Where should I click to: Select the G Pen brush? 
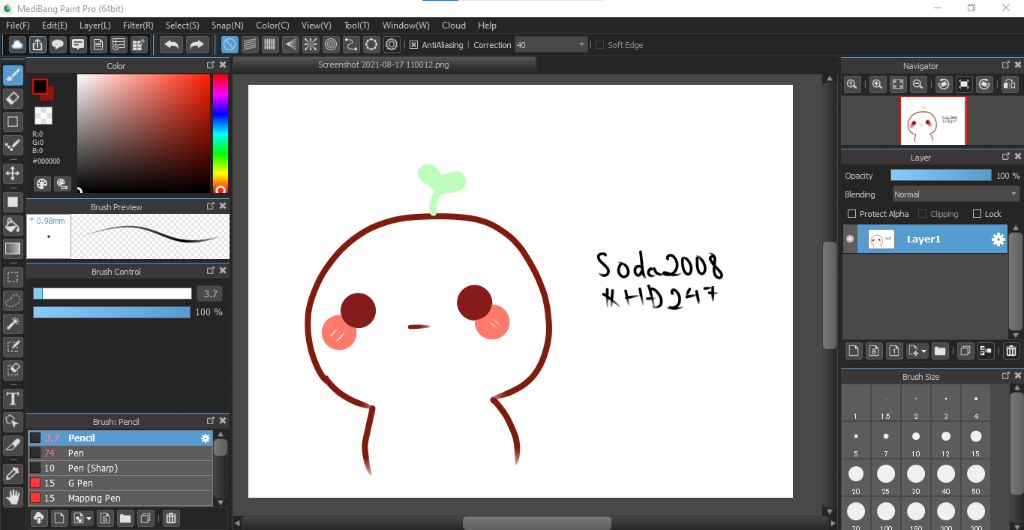[x=120, y=484]
